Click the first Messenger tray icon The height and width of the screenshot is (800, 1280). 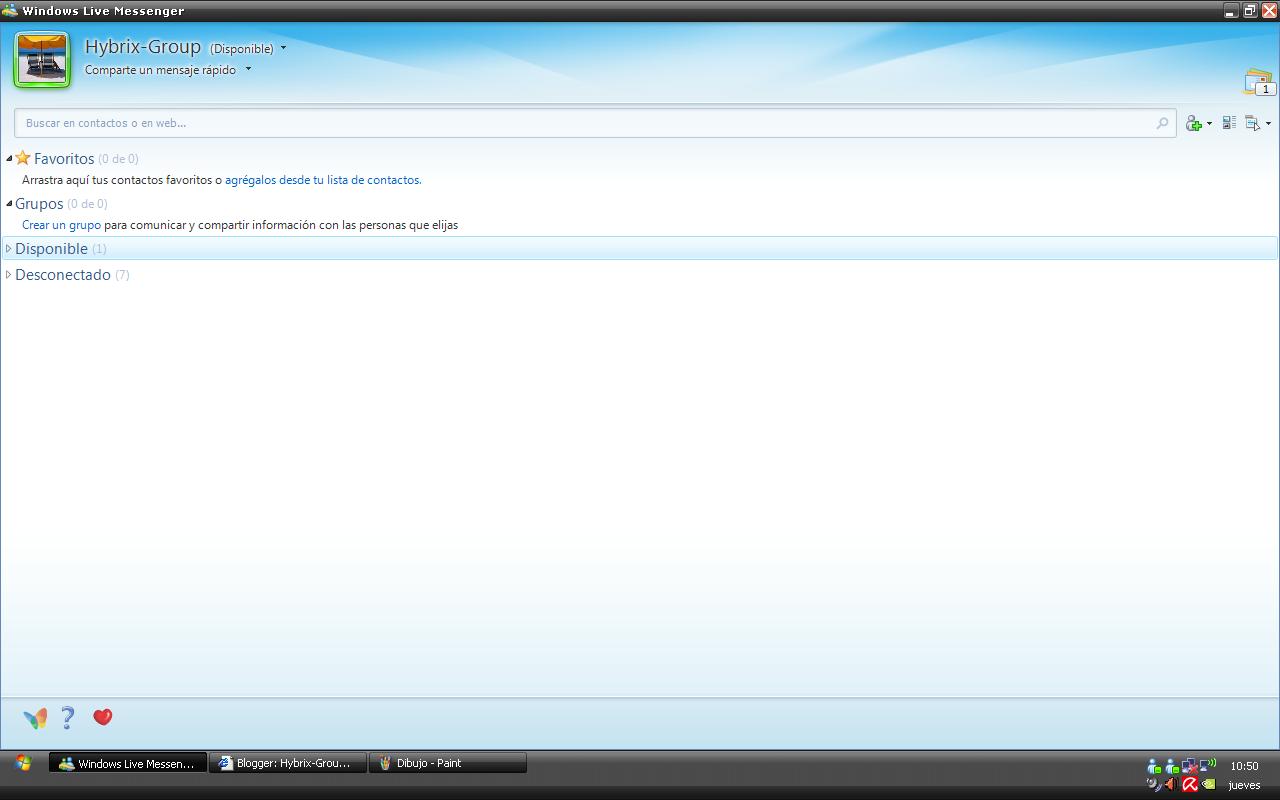(x=1155, y=766)
